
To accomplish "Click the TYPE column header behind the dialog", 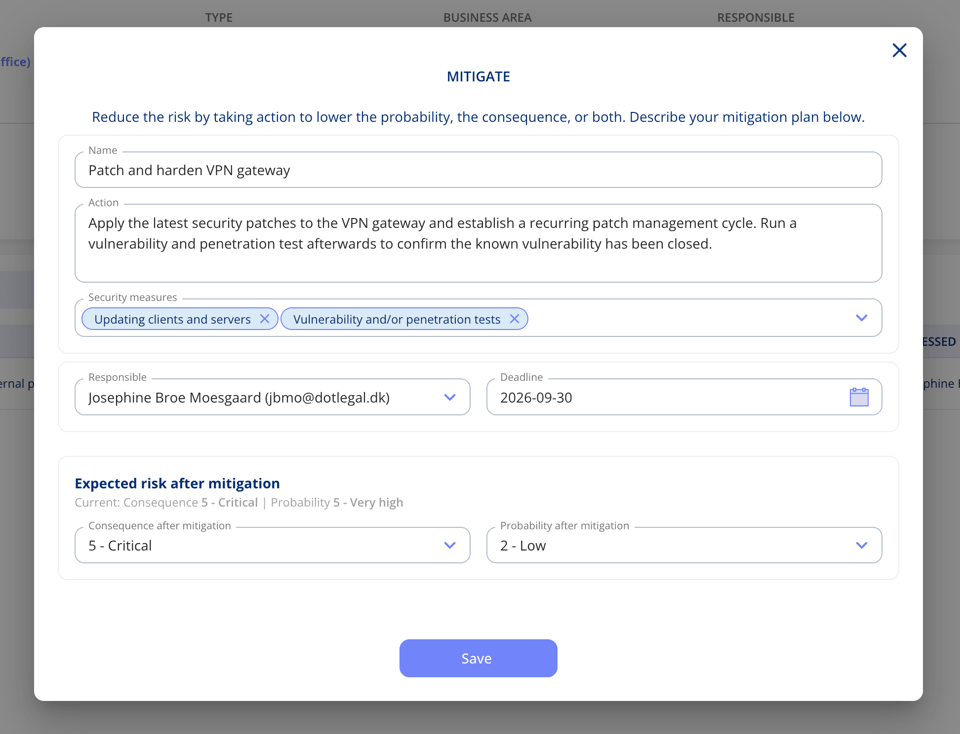I will tap(219, 18).
